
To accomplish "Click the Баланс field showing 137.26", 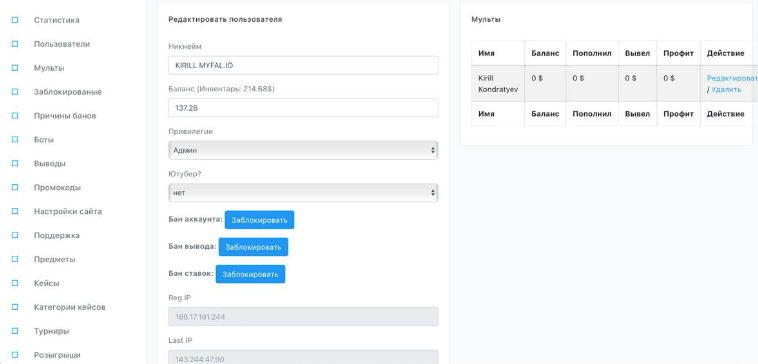I will tap(303, 108).
